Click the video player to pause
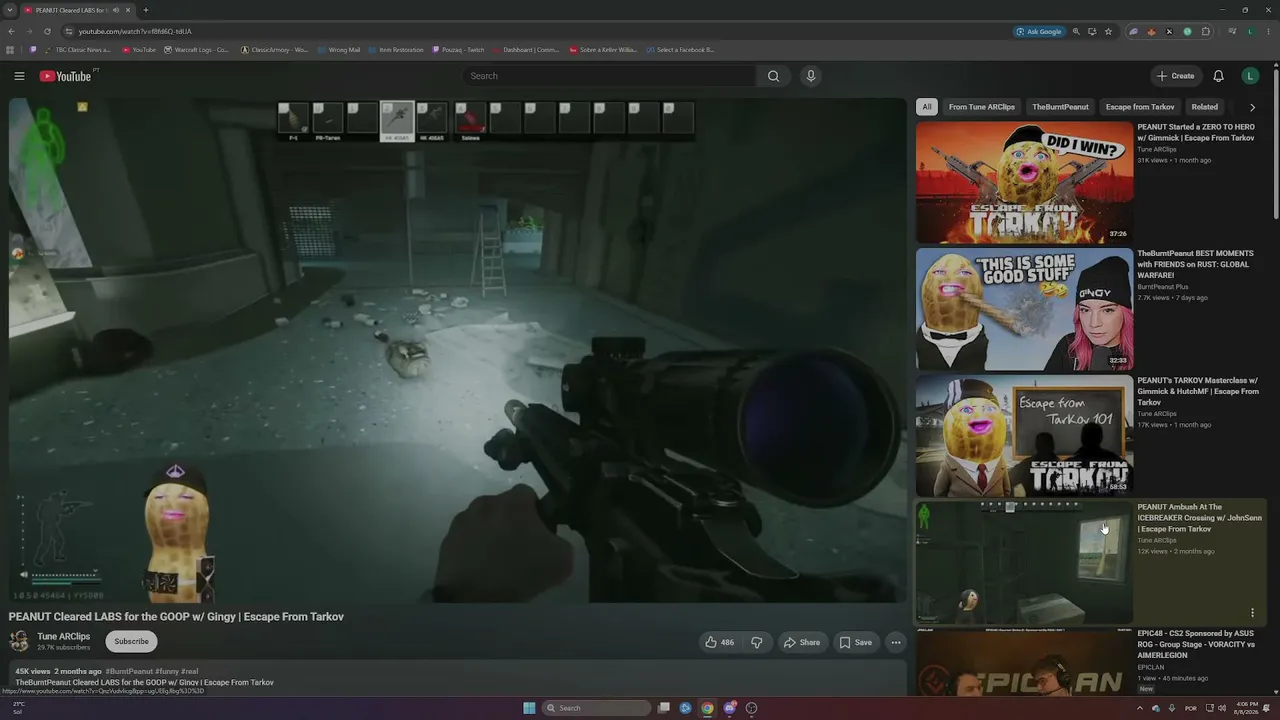This screenshot has height=720, width=1280. point(458,350)
